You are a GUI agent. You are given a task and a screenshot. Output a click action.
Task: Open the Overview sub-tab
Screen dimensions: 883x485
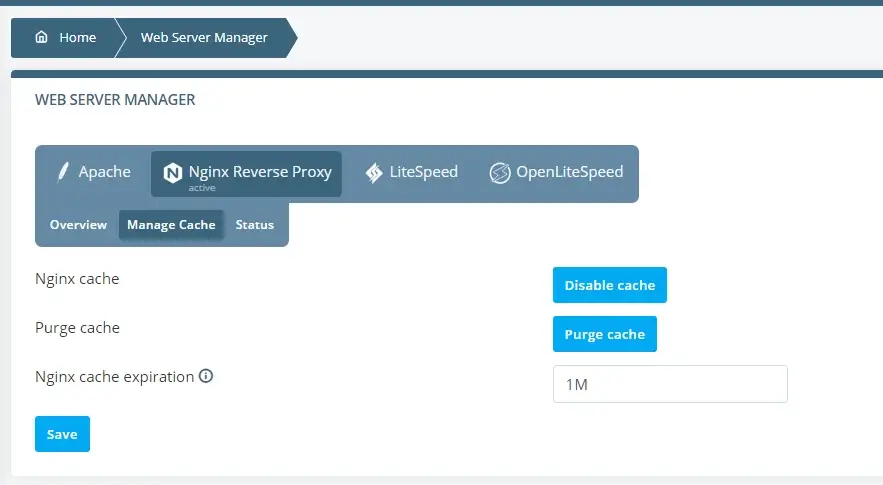point(78,225)
